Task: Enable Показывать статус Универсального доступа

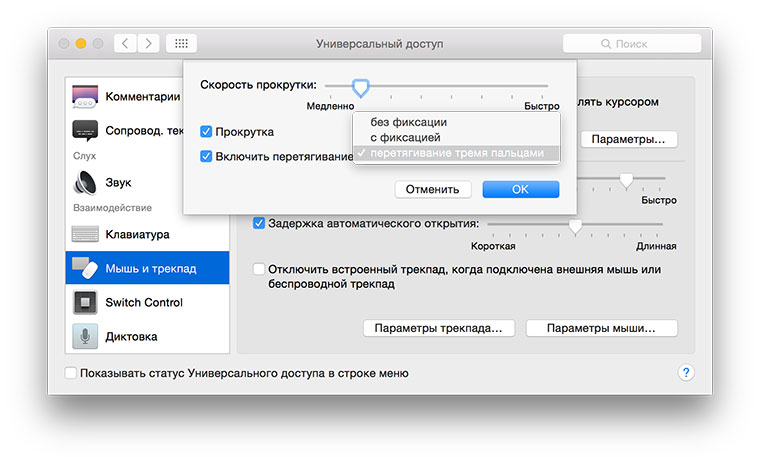Action: [71, 373]
